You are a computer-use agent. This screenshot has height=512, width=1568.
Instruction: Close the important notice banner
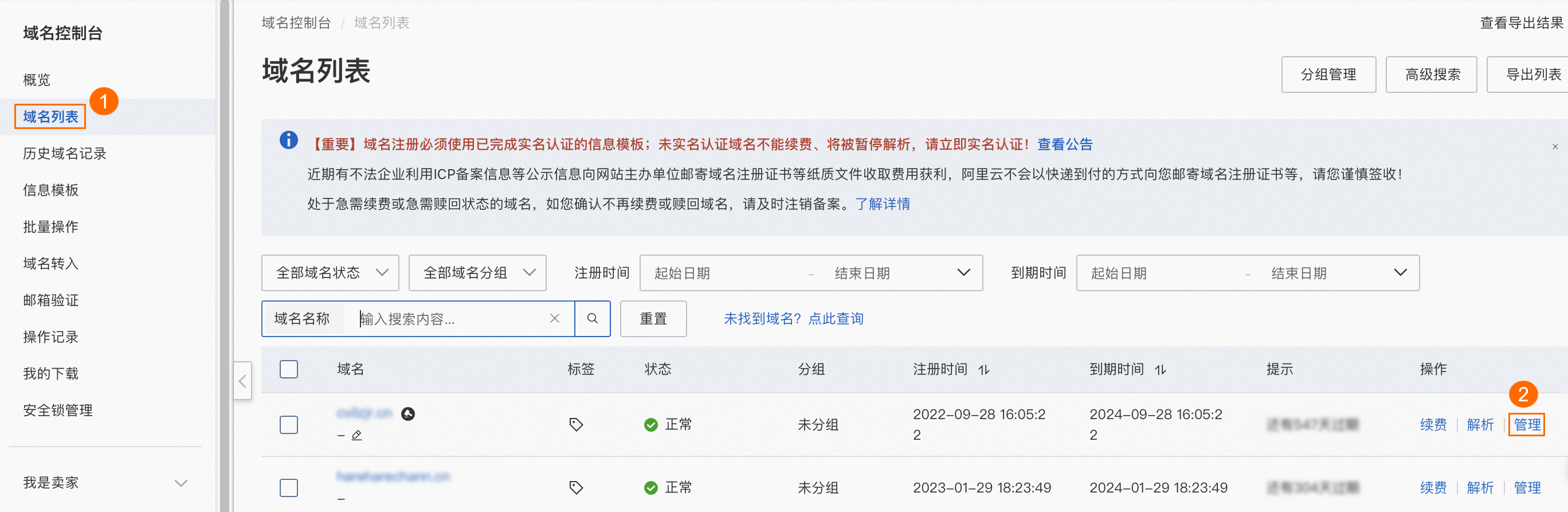click(1555, 147)
